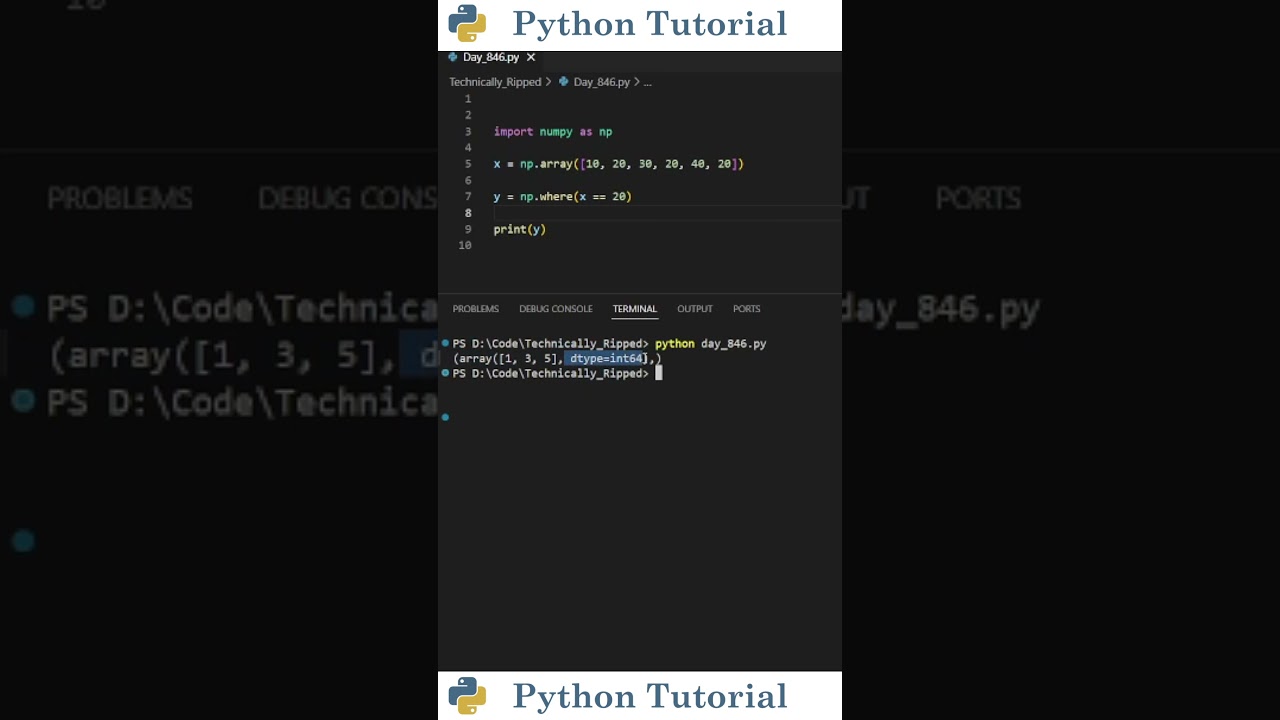
Task: Click the command decoration dot beside the python command
Action: [x=445, y=343]
